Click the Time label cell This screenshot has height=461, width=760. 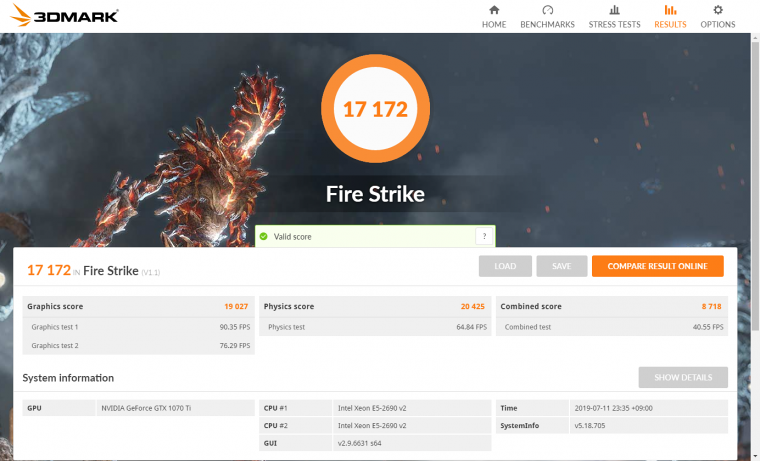coord(532,408)
